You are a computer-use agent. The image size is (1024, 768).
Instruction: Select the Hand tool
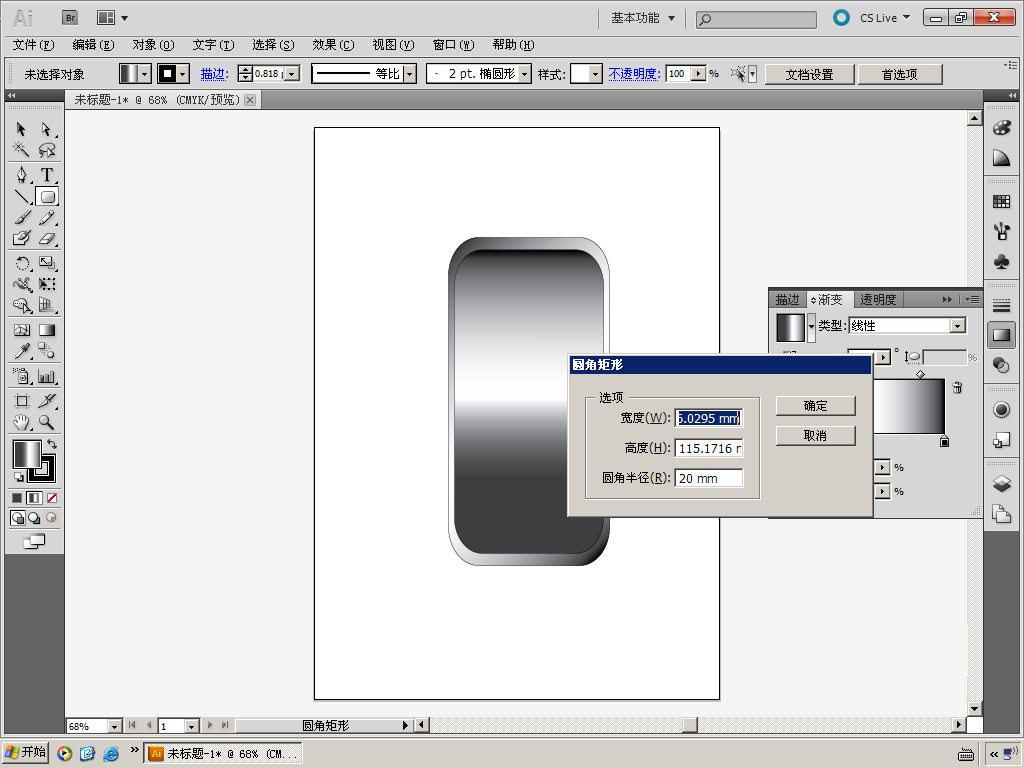coord(21,423)
